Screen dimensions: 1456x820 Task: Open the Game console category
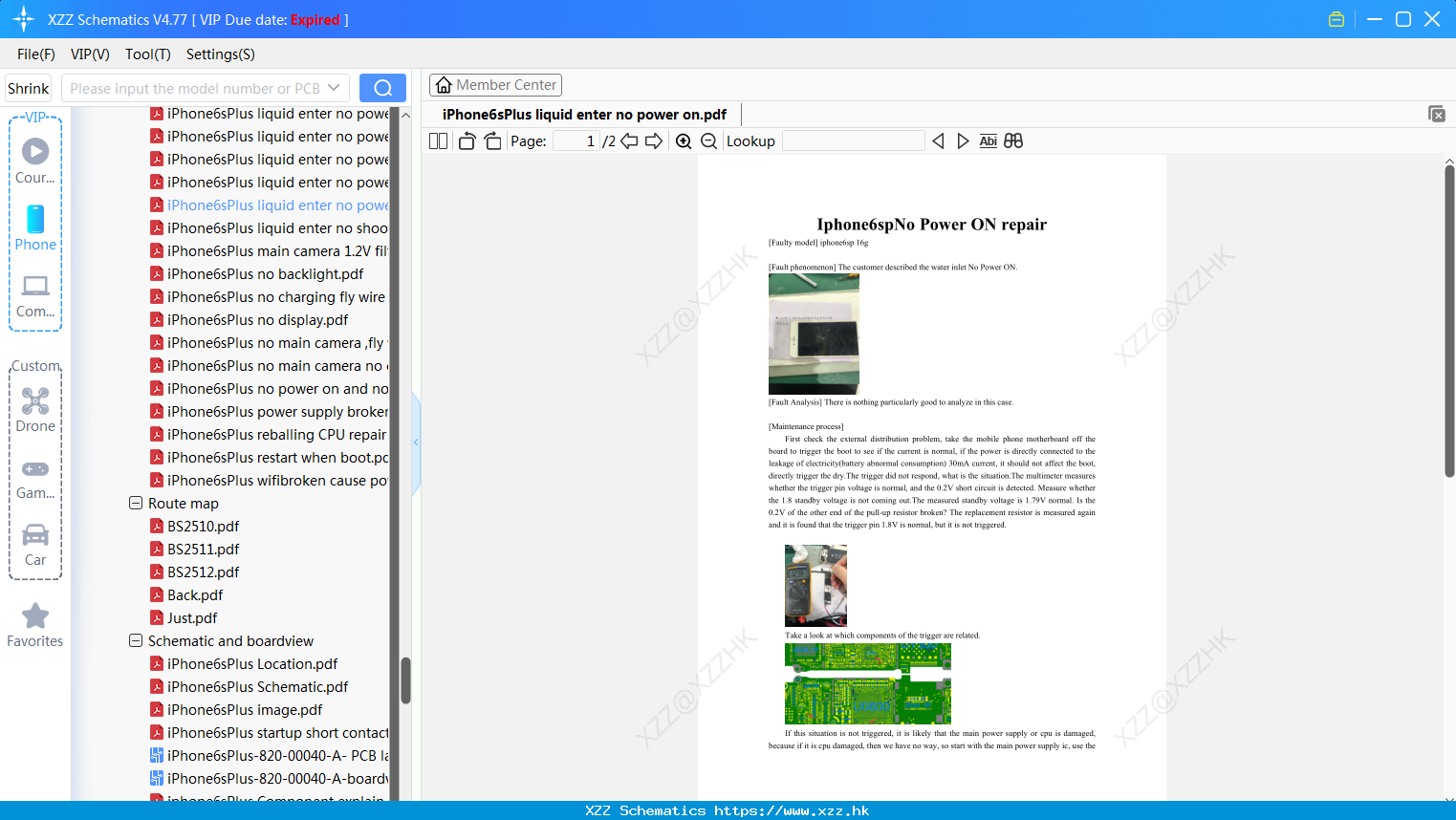[35, 468]
